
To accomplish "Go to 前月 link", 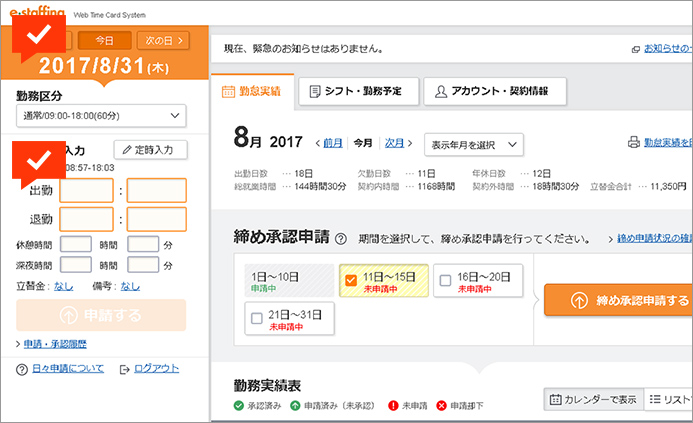I will (332, 143).
